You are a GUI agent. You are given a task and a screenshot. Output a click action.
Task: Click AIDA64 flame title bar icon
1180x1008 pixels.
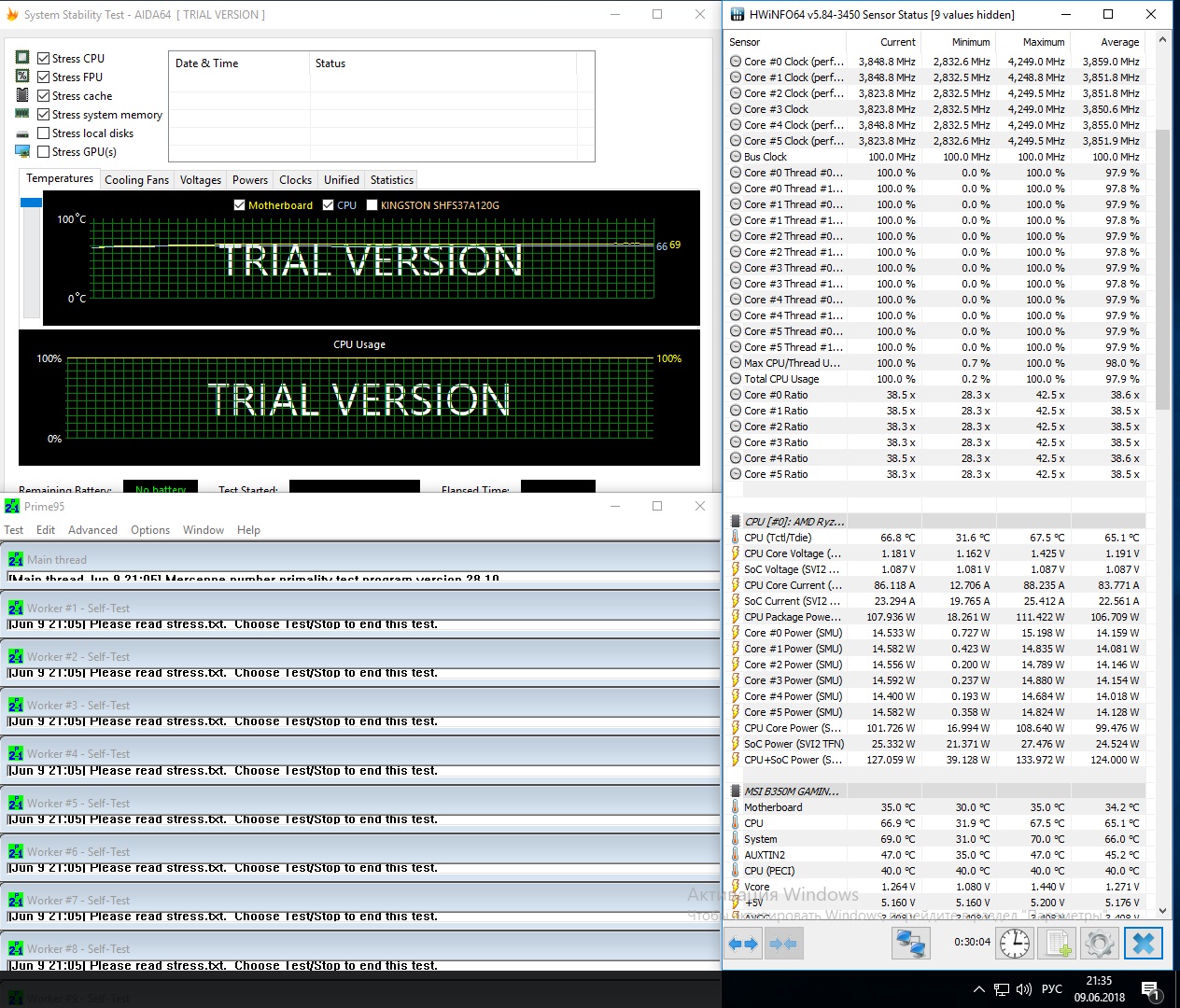pos(12,14)
